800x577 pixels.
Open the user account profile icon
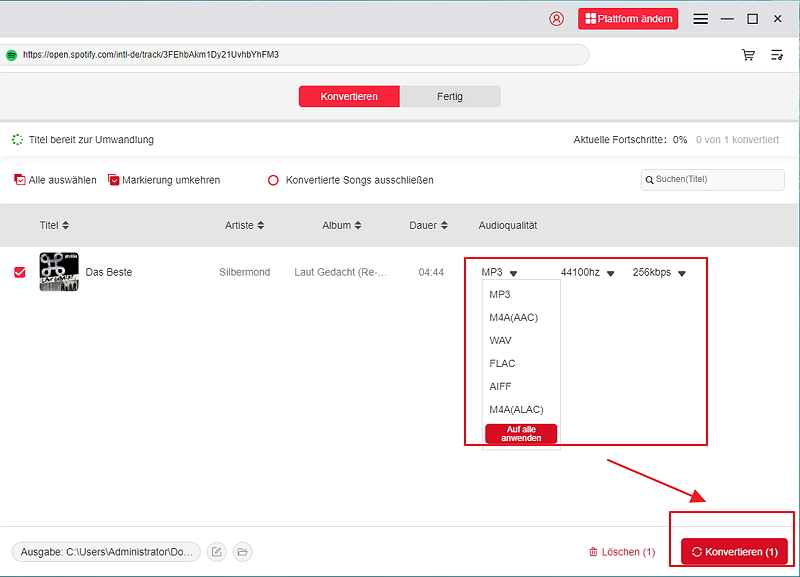pos(557,19)
